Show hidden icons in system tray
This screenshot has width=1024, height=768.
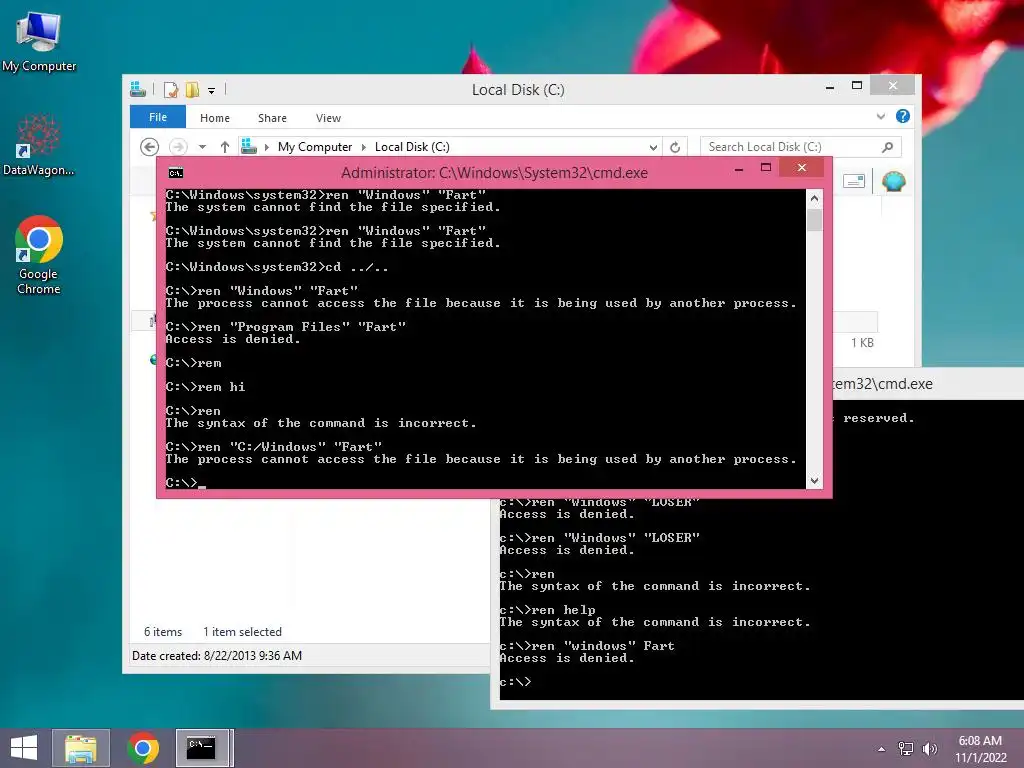(x=881, y=749)
